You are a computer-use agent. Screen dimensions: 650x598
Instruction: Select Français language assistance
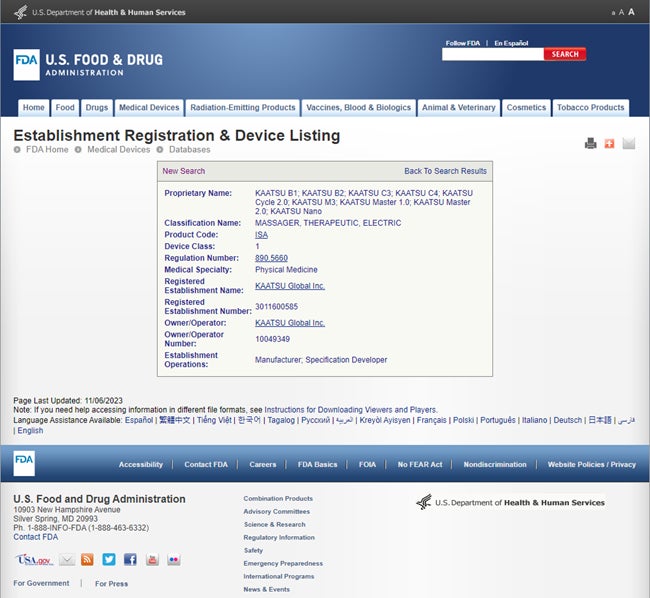pyautogui.click(x=432, y=420)
